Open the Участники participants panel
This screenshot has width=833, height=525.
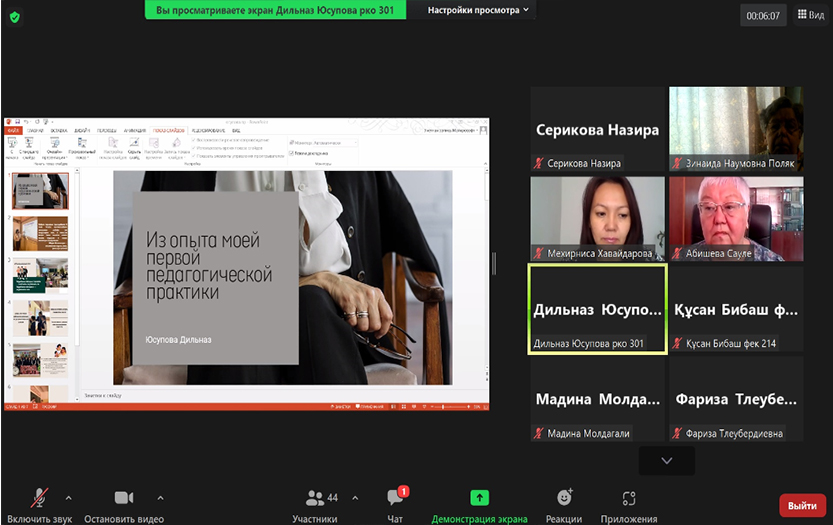(x=314, y=498)
